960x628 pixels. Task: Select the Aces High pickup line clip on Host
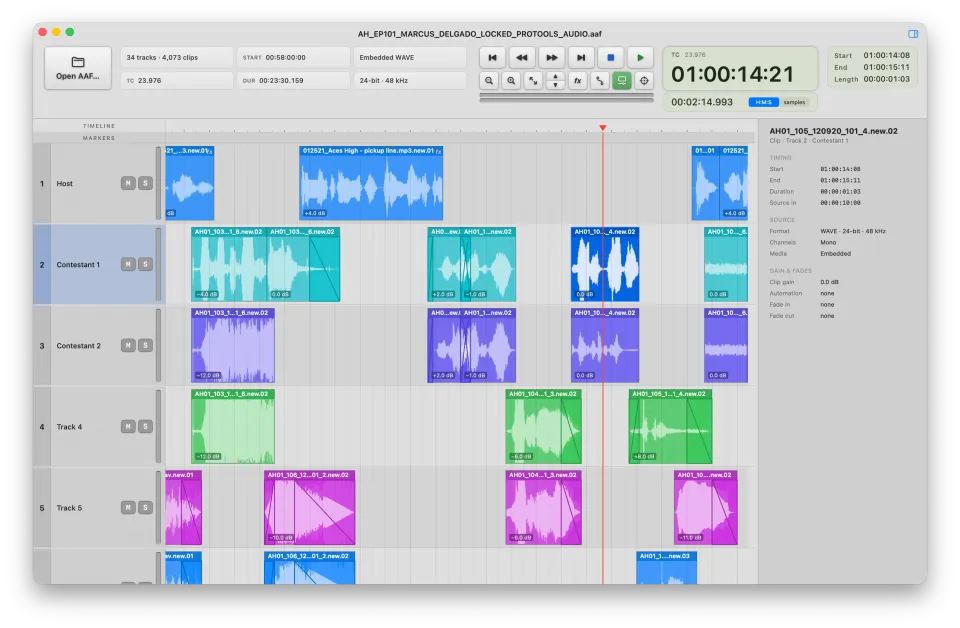(371, 183)
